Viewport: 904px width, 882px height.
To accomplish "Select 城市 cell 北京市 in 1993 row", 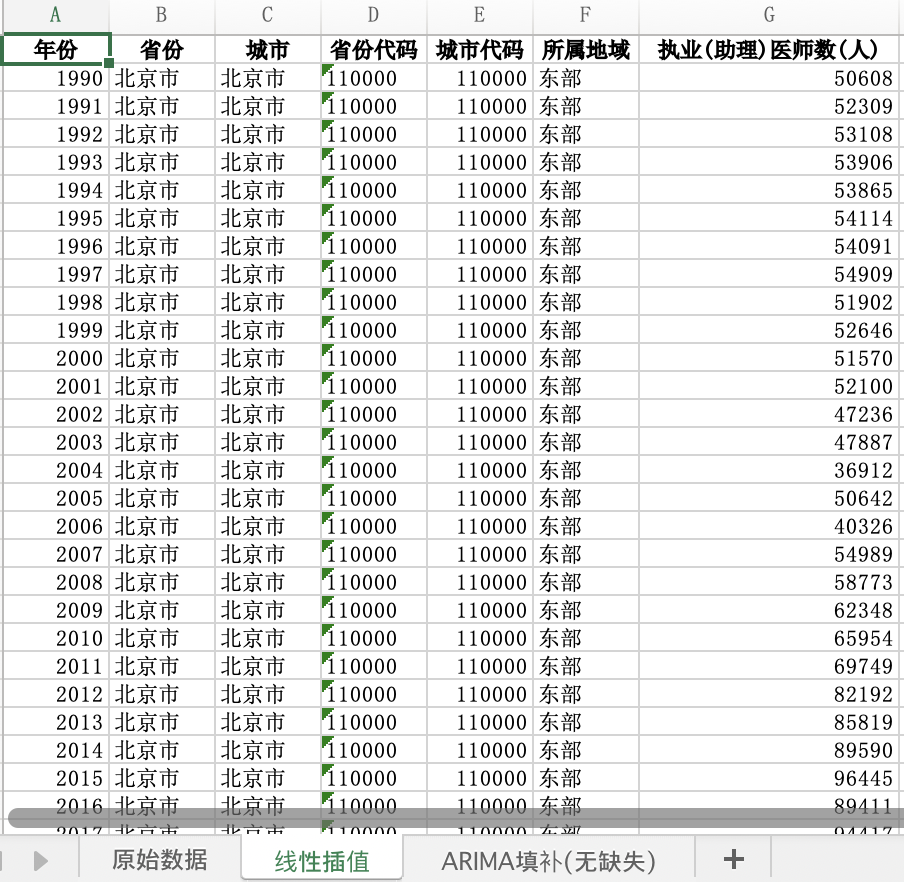I will (268, 163).
